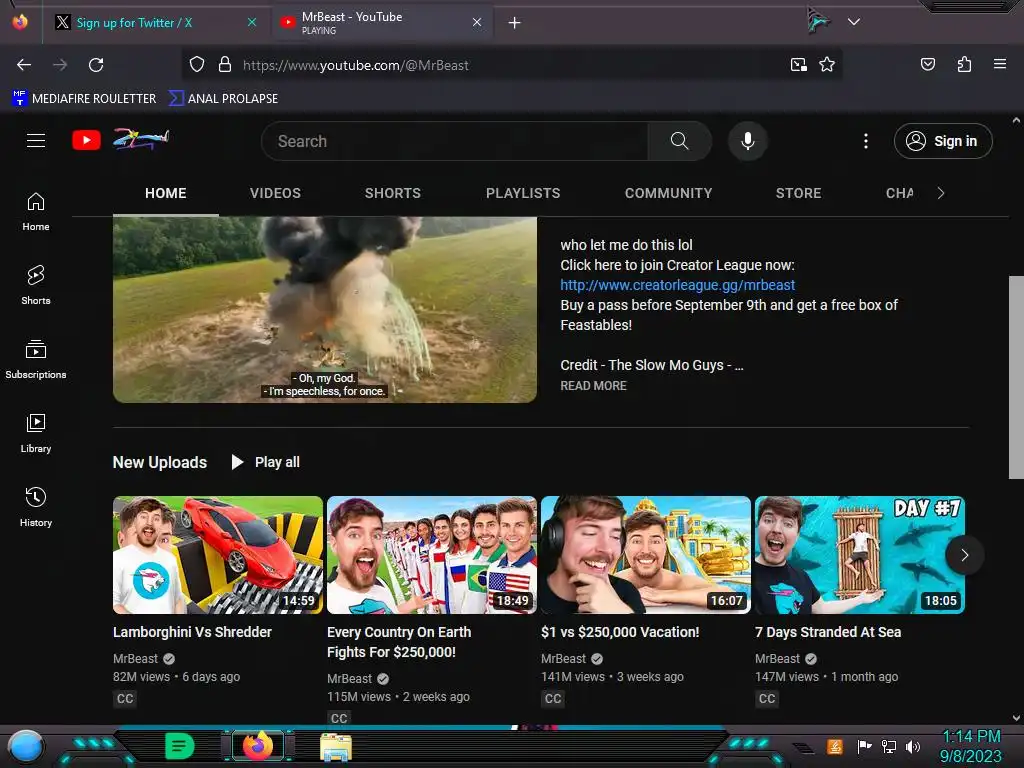The image size is (1024, 768).
Task: Click 7 Days Stranded At Sea title
Action: (x=828, y=632)
